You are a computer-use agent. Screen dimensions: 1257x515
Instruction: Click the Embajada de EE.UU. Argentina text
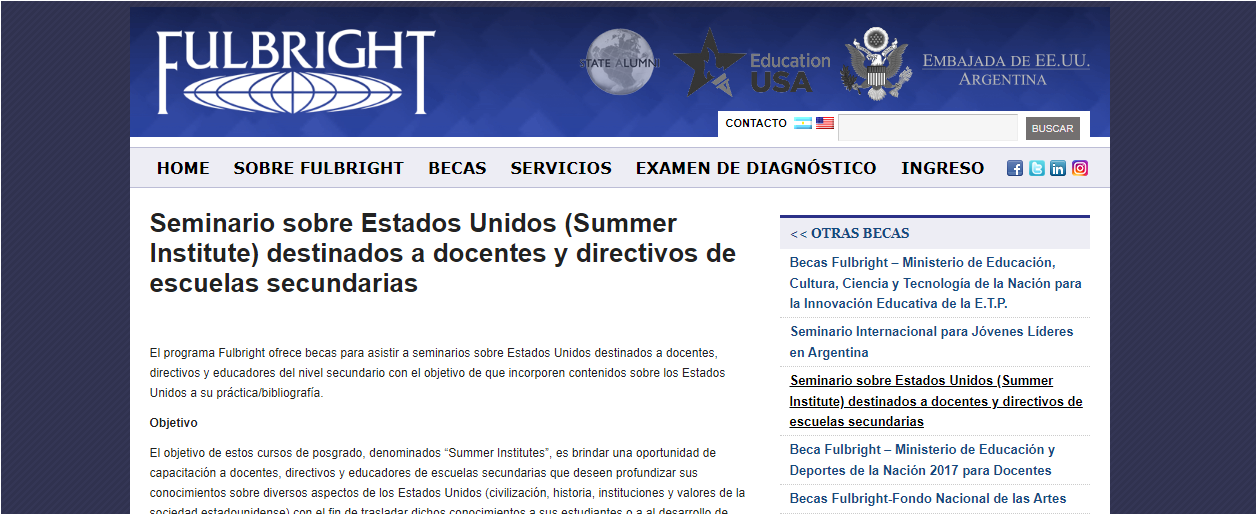pyautogui.click(x=1006, y=70)
